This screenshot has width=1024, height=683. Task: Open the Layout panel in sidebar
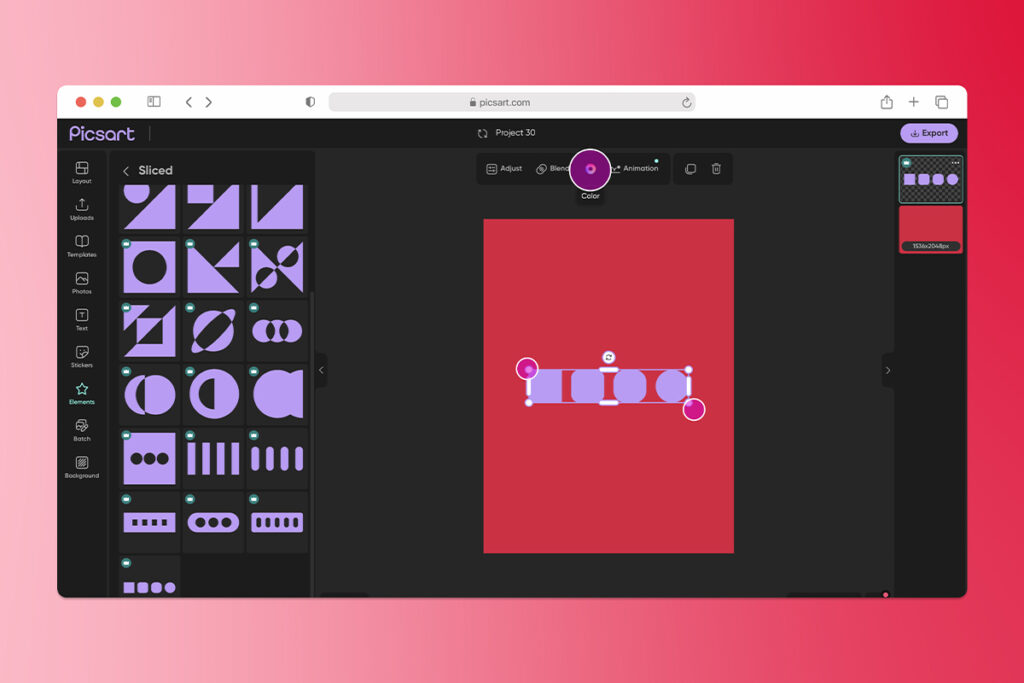point(82,172)
